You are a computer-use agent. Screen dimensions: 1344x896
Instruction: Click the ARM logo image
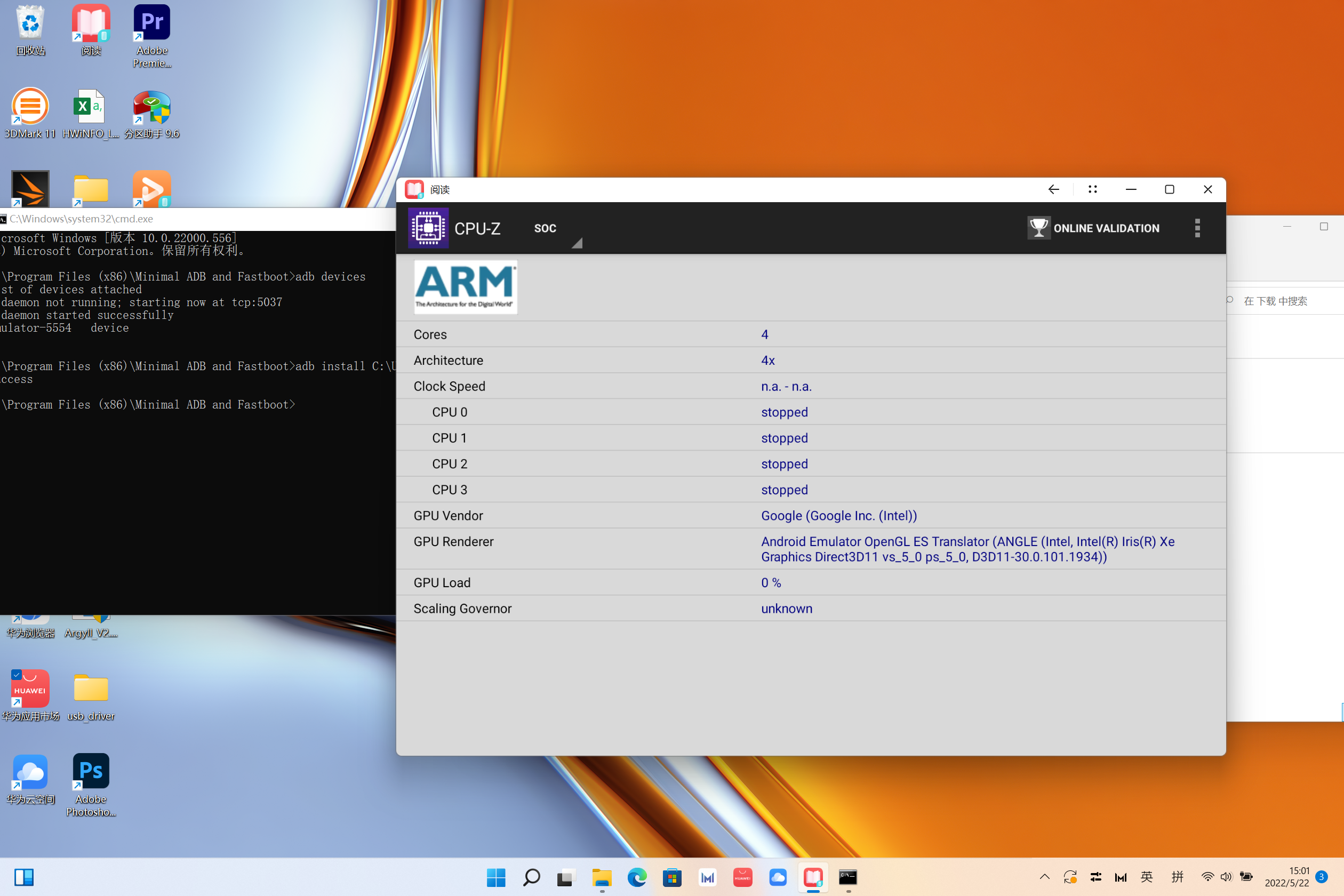pyautogui.click(x=465, y=287)
